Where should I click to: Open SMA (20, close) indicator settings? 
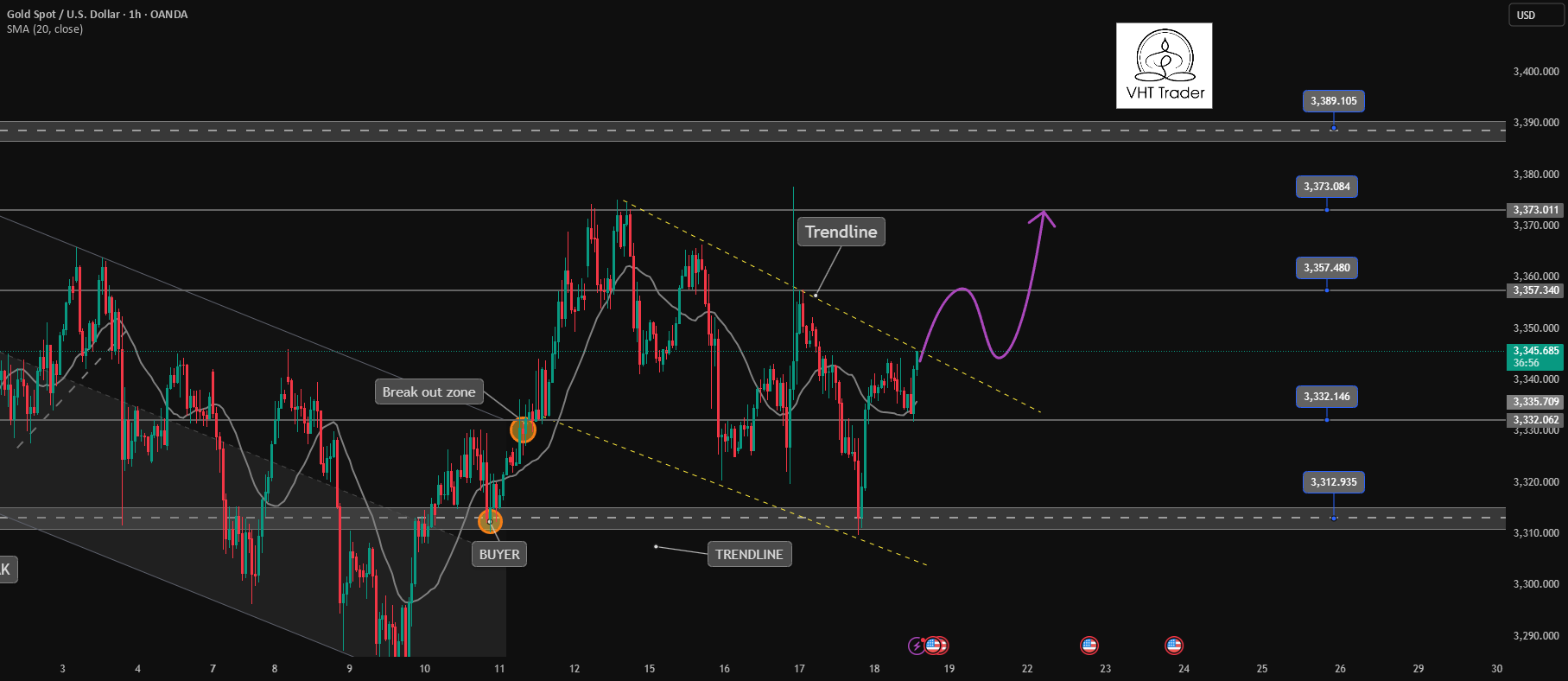[x=45, y=29]
